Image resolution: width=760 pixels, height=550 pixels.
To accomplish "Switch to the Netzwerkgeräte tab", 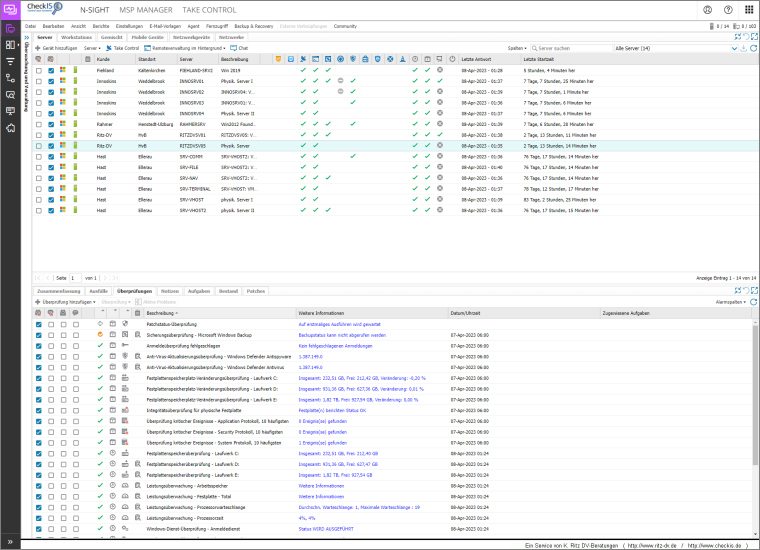I will [x=191, y=37].
